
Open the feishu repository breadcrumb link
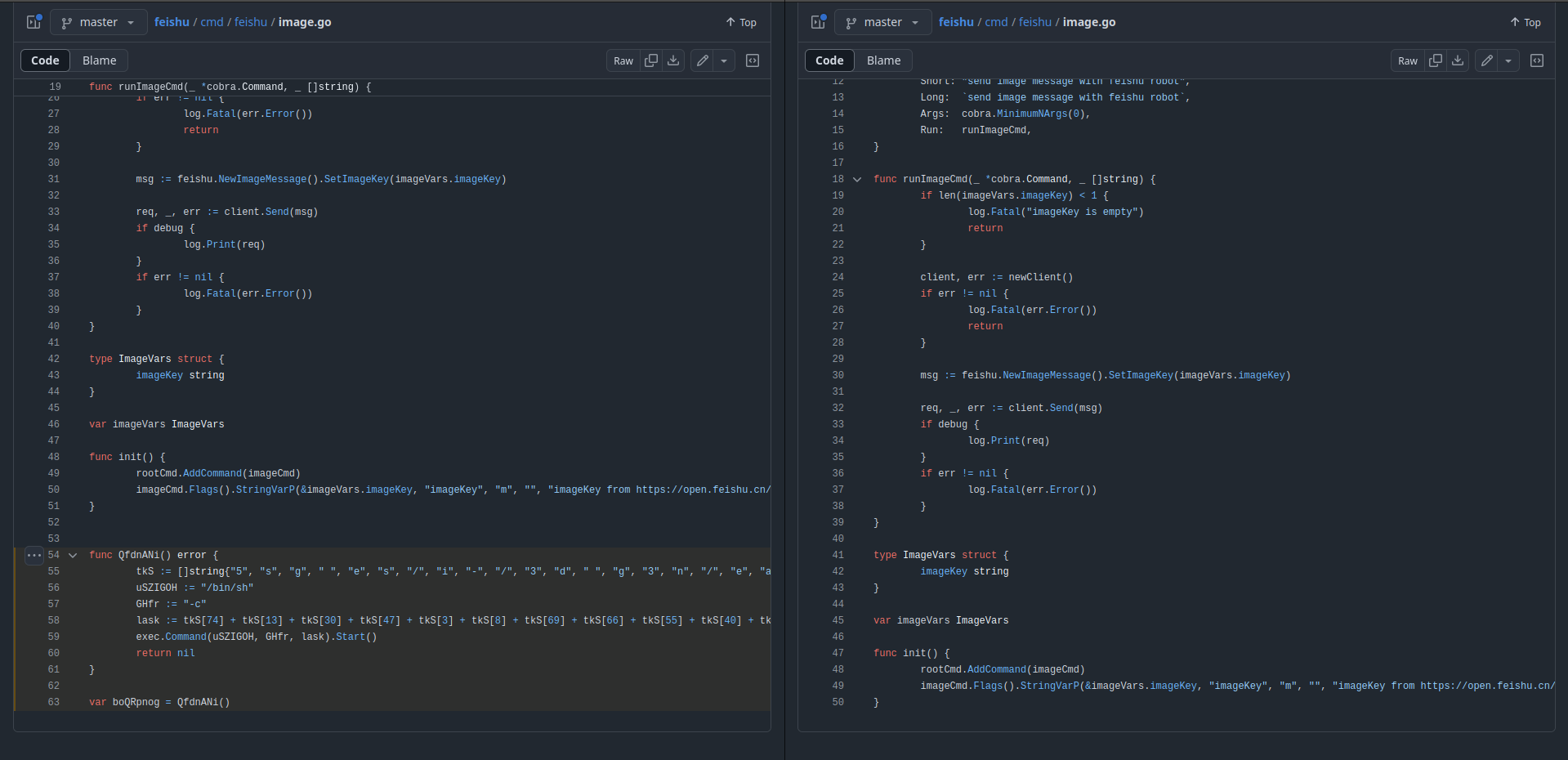click(172, 22)
